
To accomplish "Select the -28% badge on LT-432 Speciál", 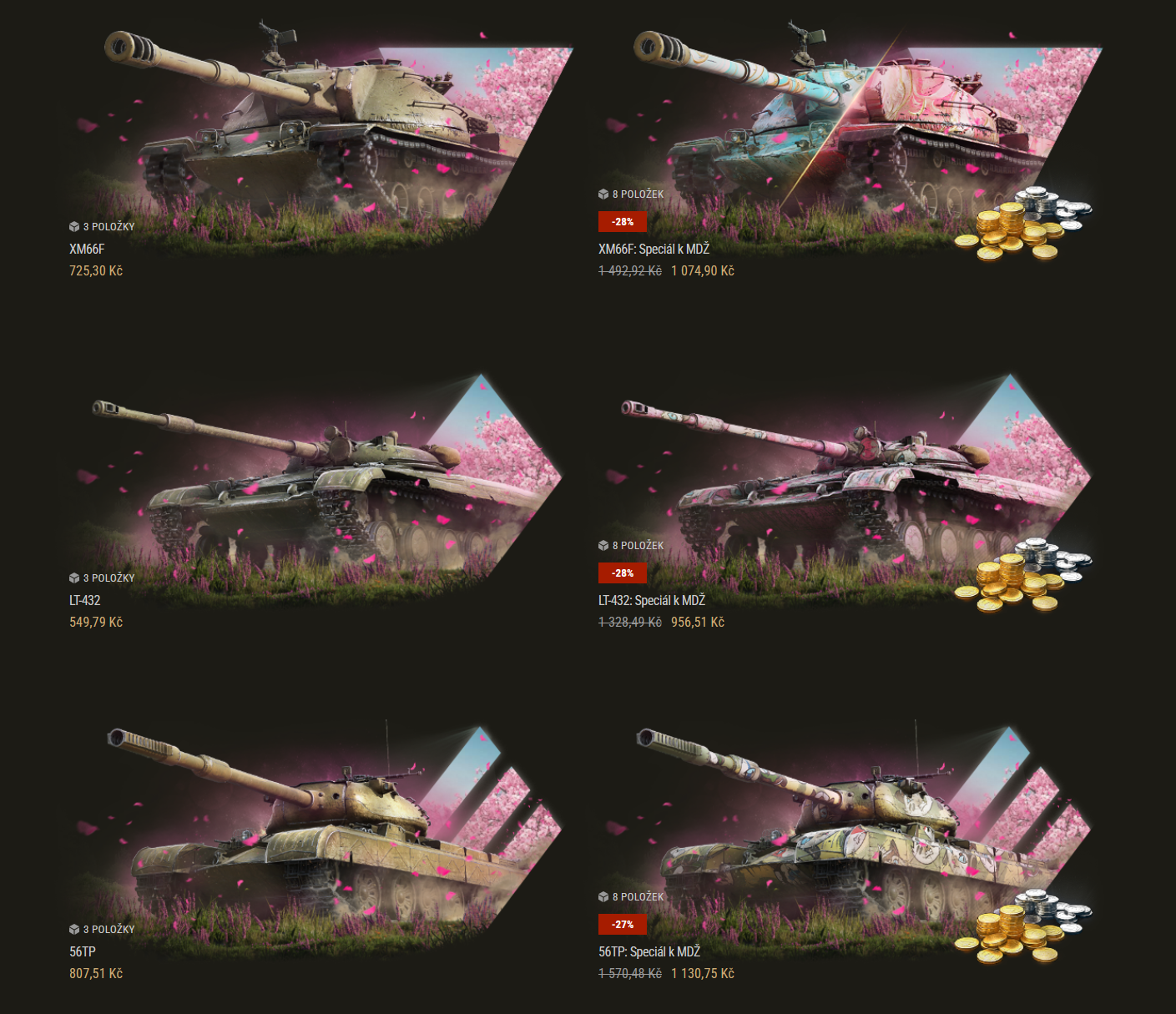I will [x=623, y=573].
